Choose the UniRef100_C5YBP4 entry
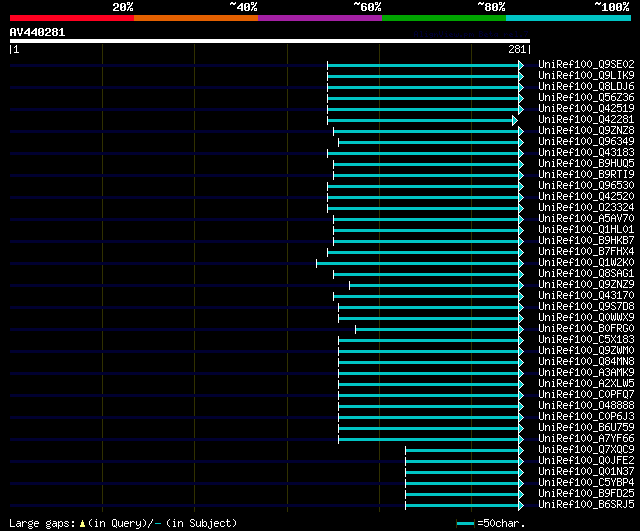640x531 pixels. (x=586, y=483)
